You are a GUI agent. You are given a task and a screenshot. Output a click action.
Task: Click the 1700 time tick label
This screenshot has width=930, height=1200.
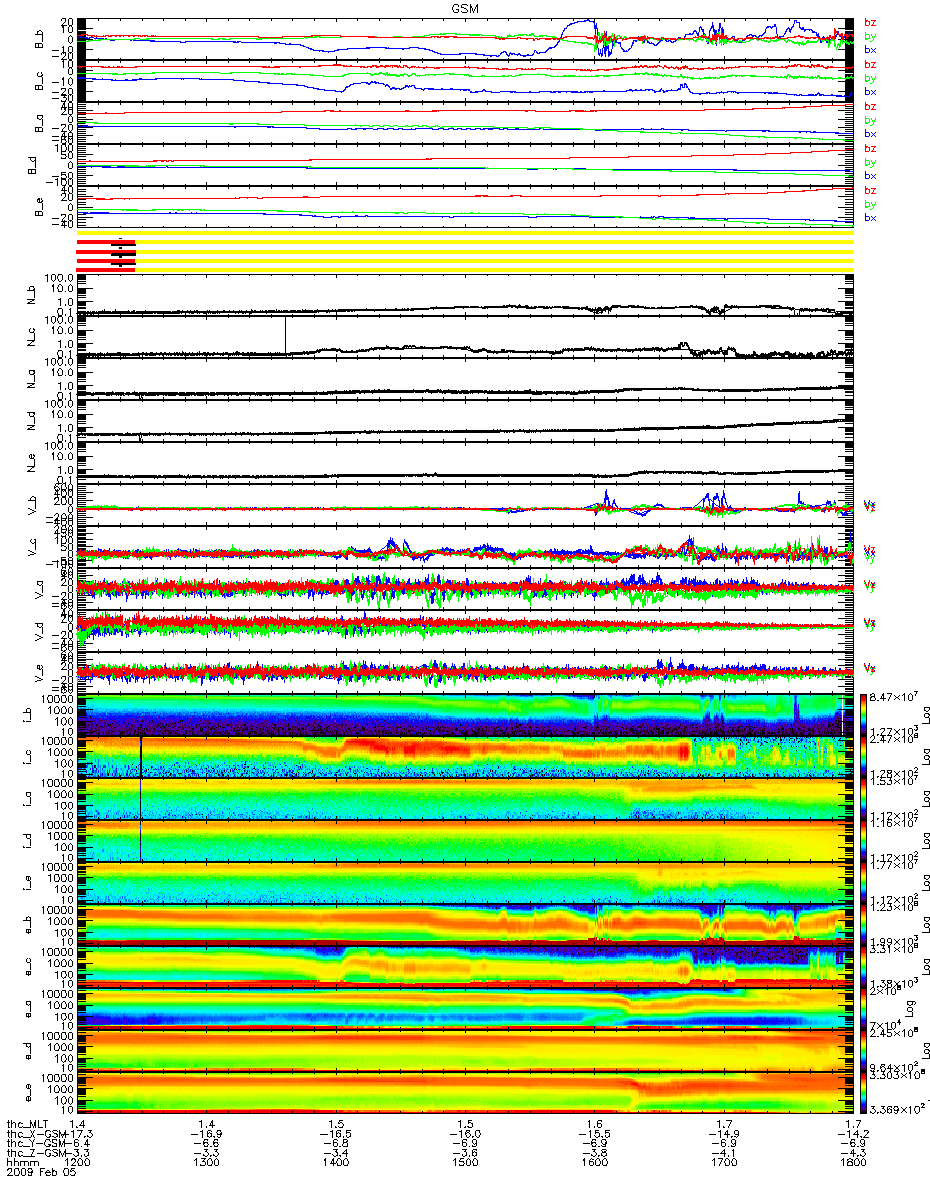pos(723,1164)
